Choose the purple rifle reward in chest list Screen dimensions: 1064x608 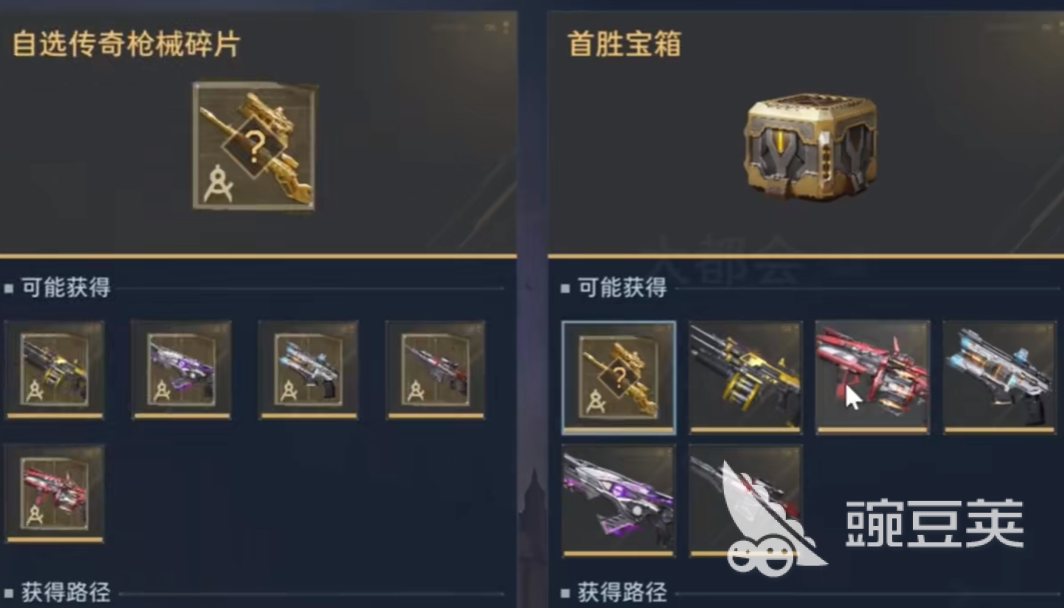[x=619, y=501]
